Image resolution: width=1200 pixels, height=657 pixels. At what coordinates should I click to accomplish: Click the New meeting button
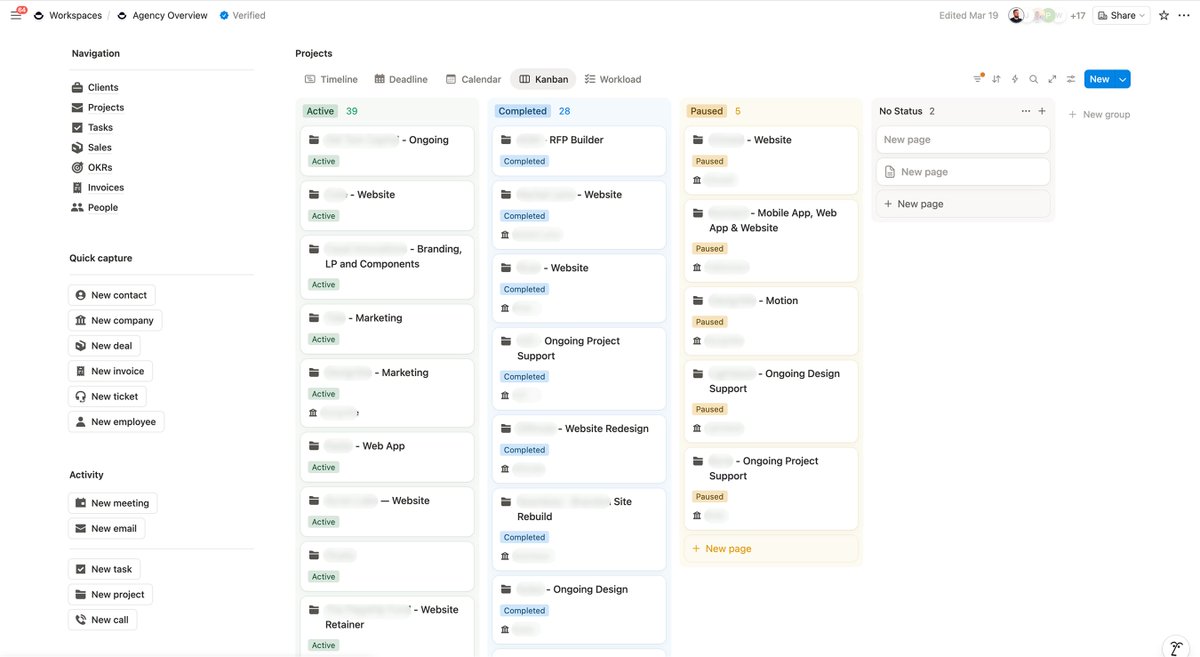(x=112, y=503)
